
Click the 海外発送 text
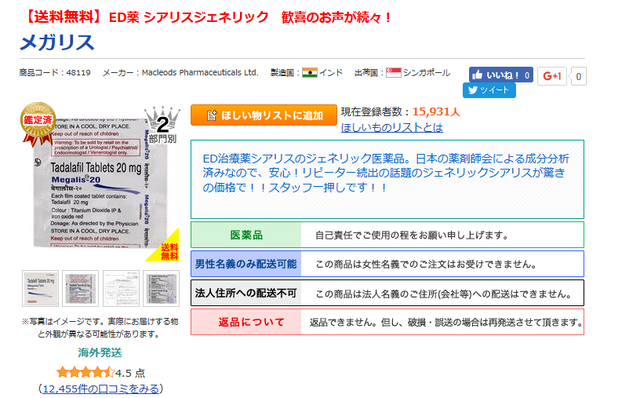click(x=100, y=353)
